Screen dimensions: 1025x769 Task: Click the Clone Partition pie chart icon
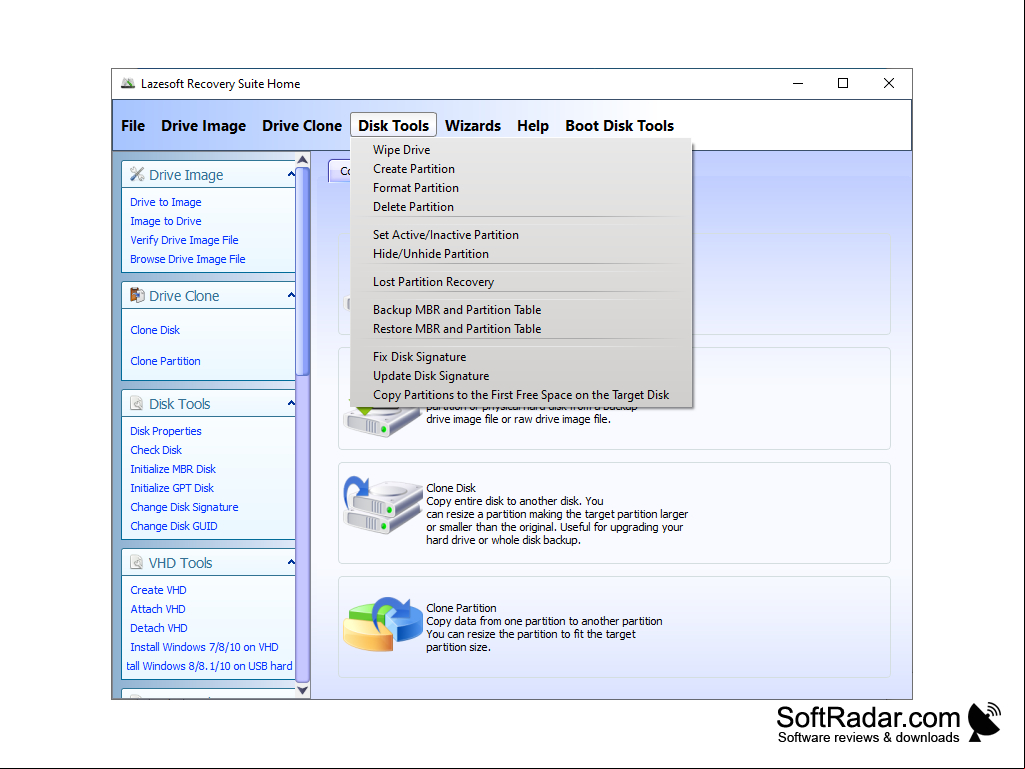point(382,623)
